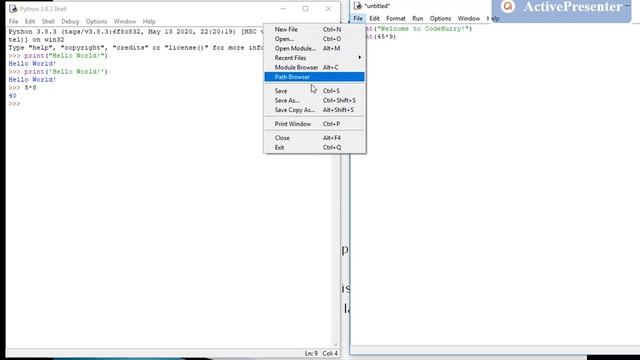Open Options menu in Python Shell window

coord(96,21)
